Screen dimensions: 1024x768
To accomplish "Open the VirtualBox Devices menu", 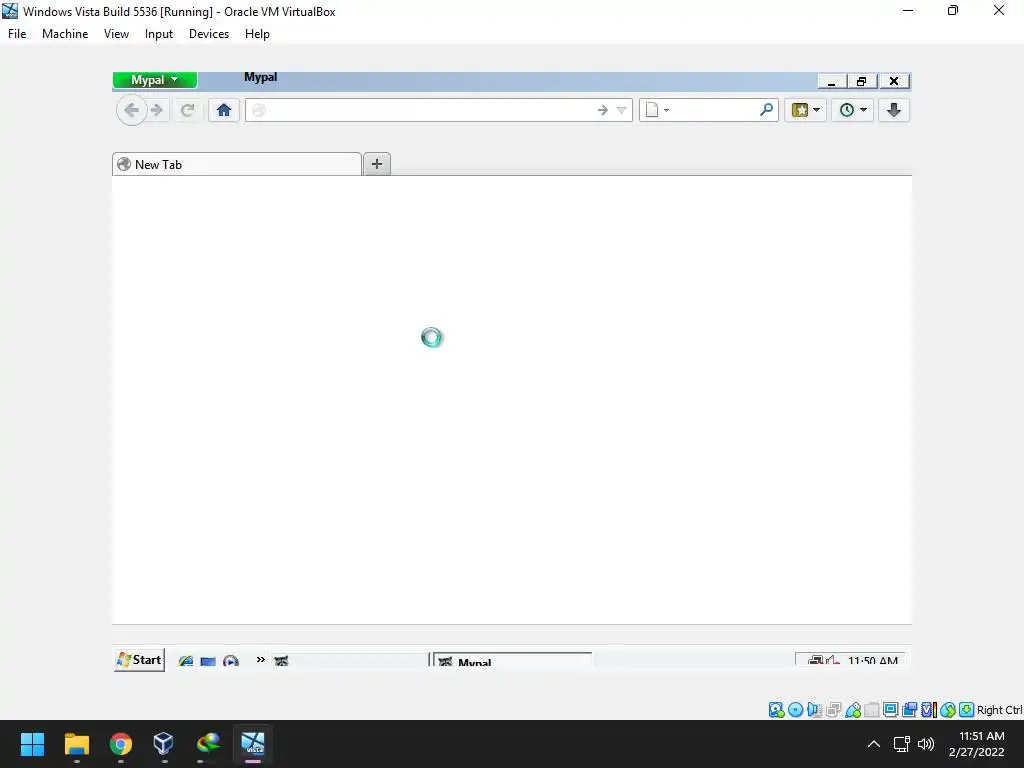I will (209, 34).
